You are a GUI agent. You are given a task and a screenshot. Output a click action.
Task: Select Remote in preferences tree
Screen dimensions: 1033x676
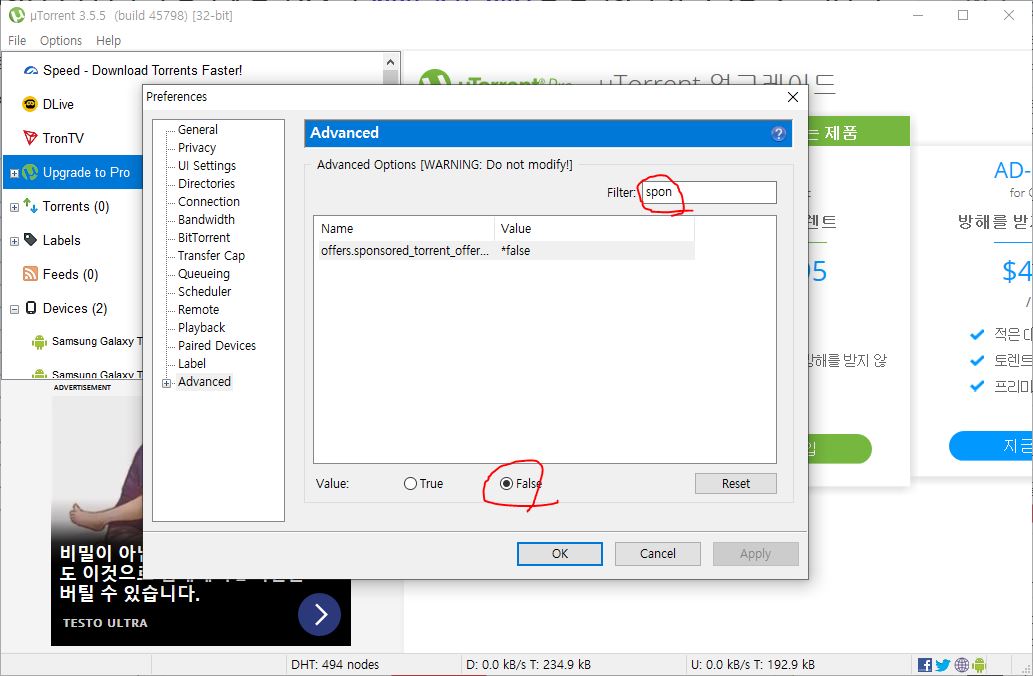198,310
